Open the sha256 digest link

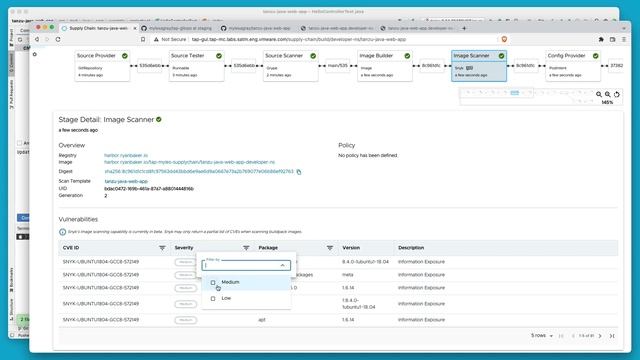pos(199,171)
